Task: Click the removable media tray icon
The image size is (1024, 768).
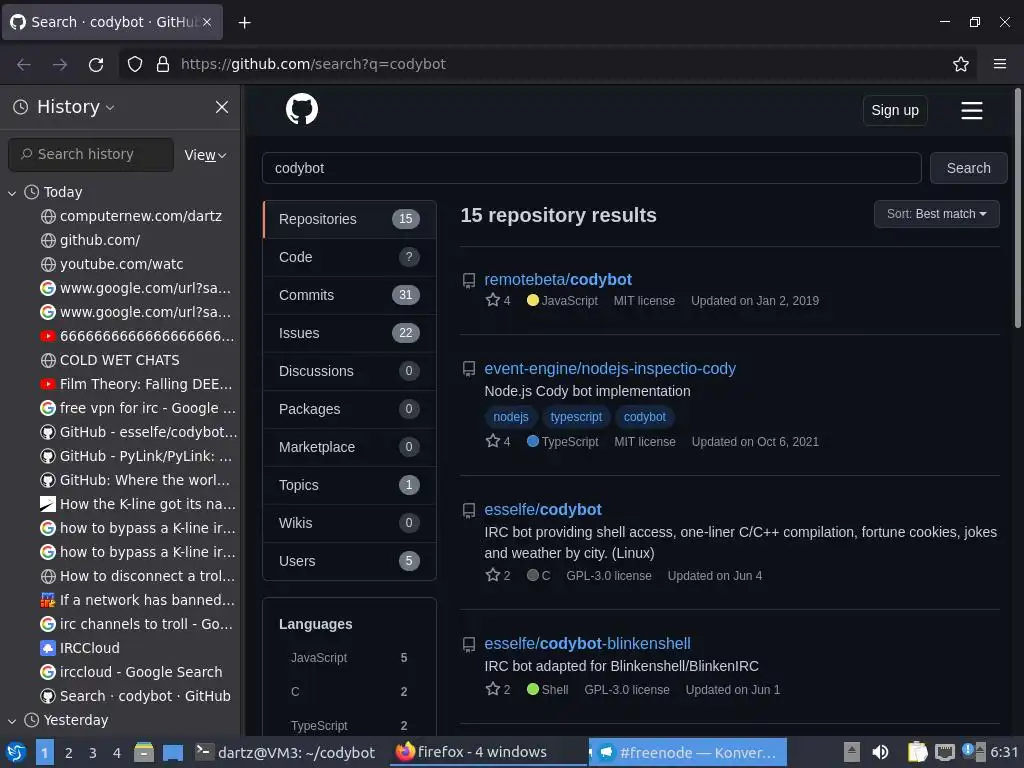Action: (851, 752)
